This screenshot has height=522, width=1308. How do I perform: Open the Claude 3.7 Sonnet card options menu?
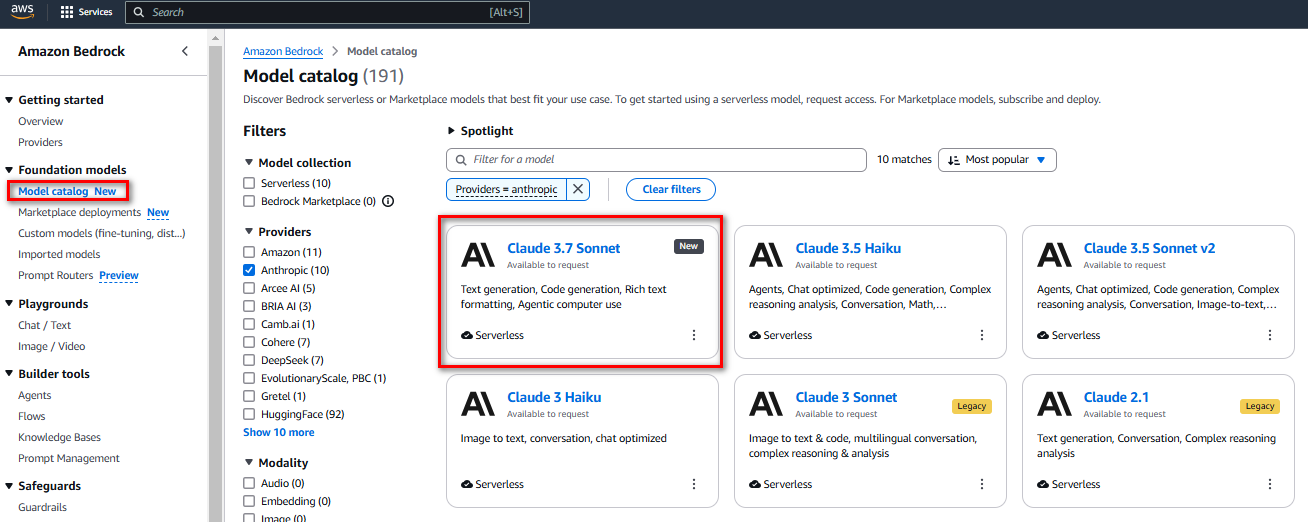(694, 335)
